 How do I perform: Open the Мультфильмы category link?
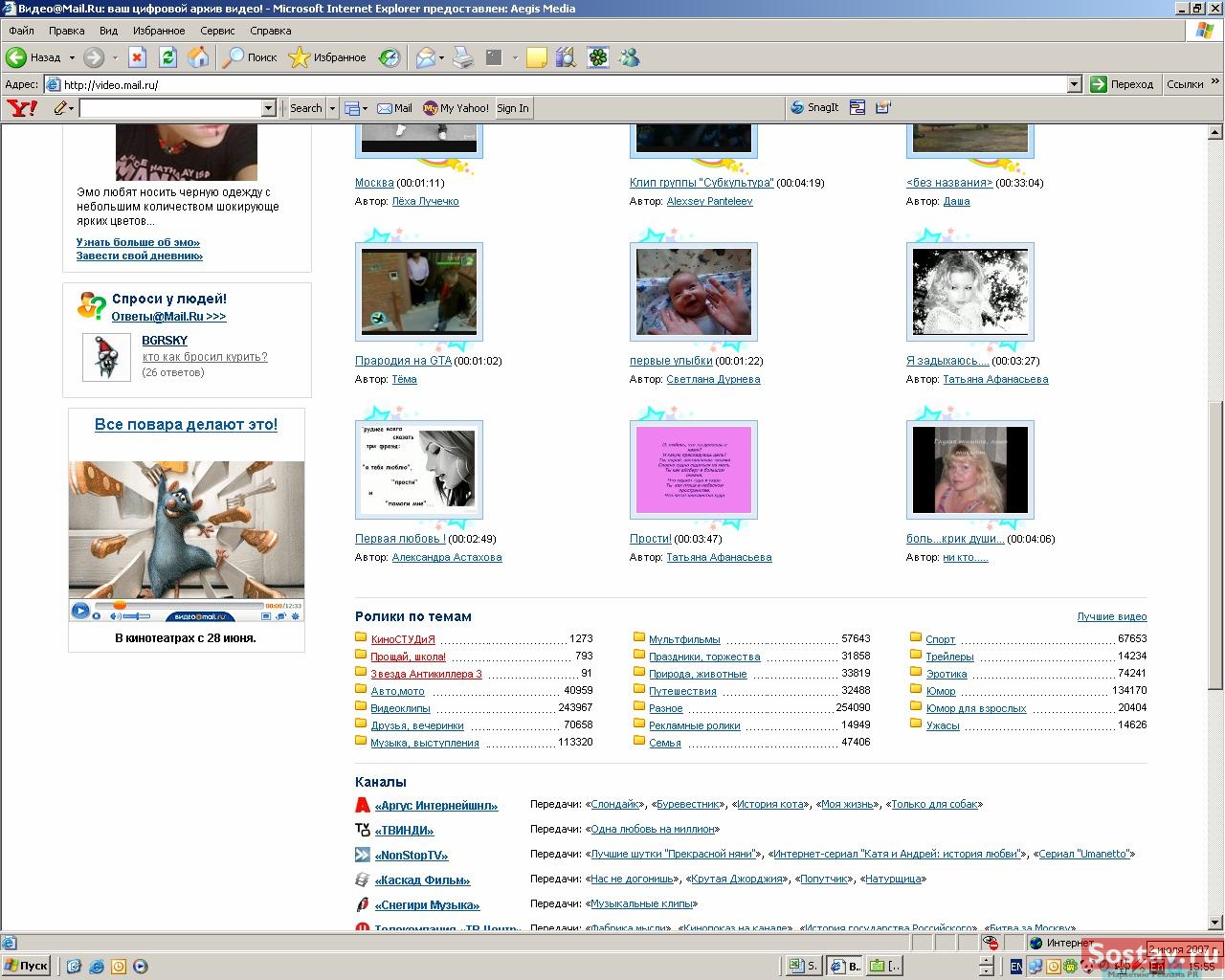684,639
